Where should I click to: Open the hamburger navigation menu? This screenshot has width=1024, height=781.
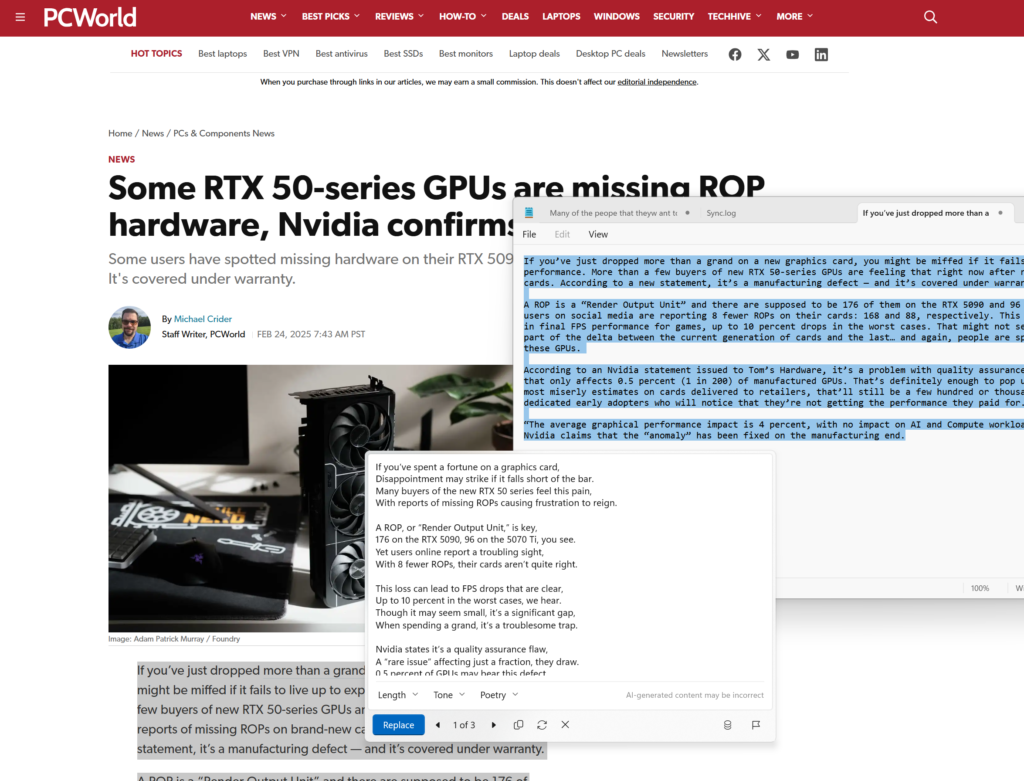20,16
